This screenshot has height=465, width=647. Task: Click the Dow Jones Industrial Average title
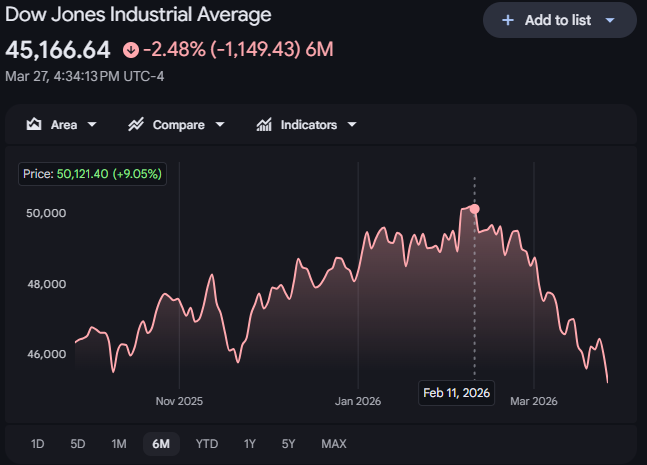coord(138,15)
